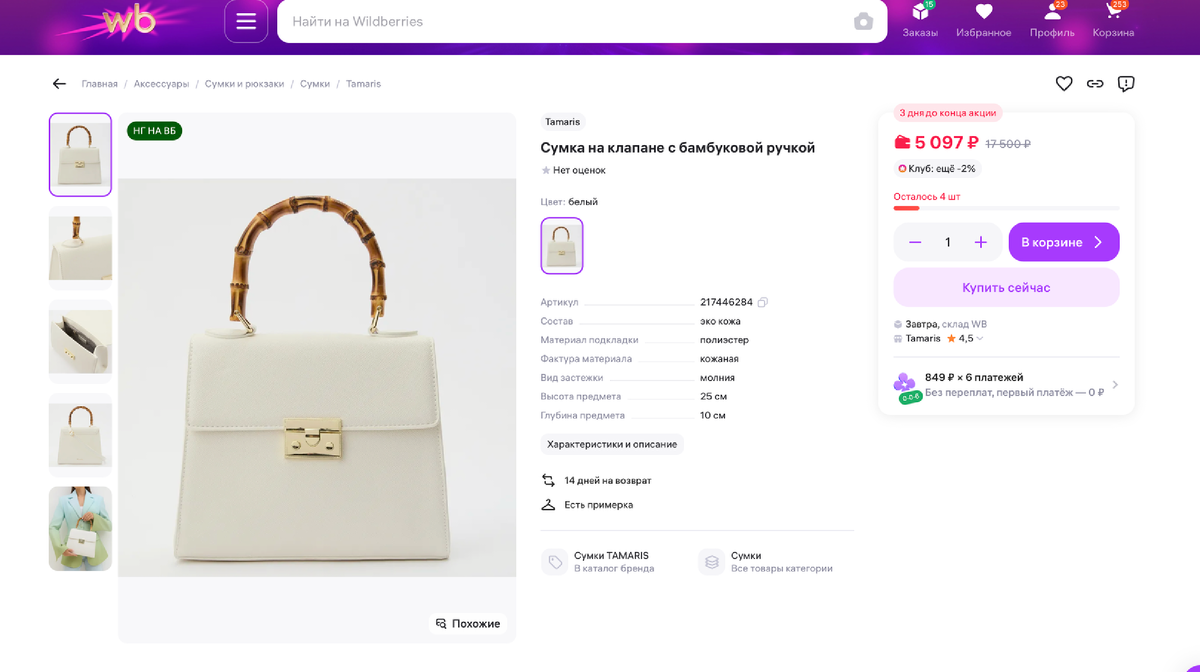Report problem with exclamation bubble icon
Screen dimensions: 1200x672
[x=1126, y=84]
